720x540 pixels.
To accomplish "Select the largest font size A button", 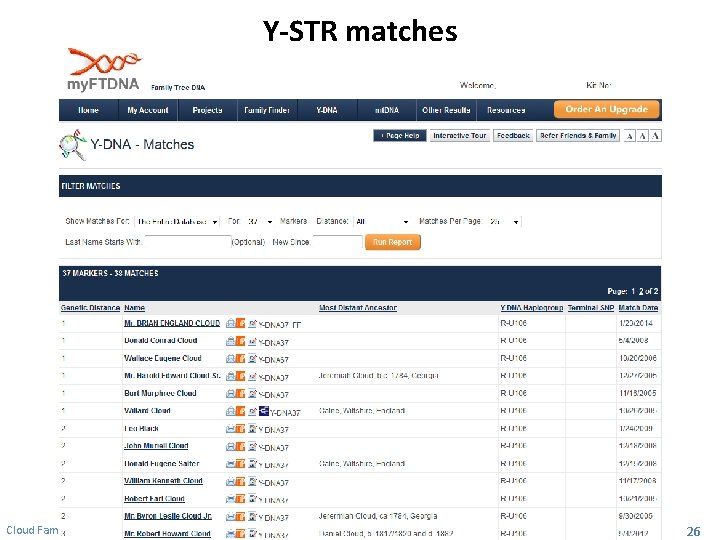I will coord(655,136).
